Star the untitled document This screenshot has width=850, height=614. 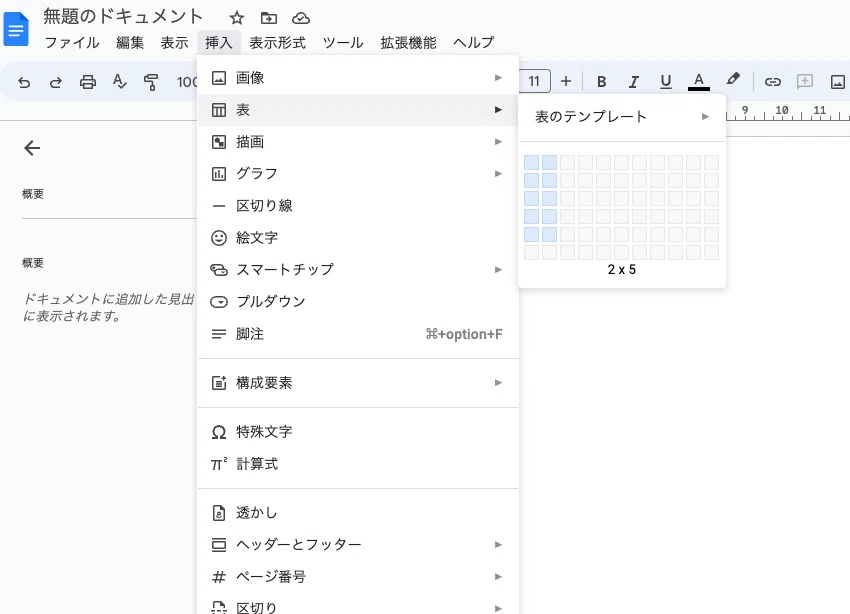(x=236, y=18)
